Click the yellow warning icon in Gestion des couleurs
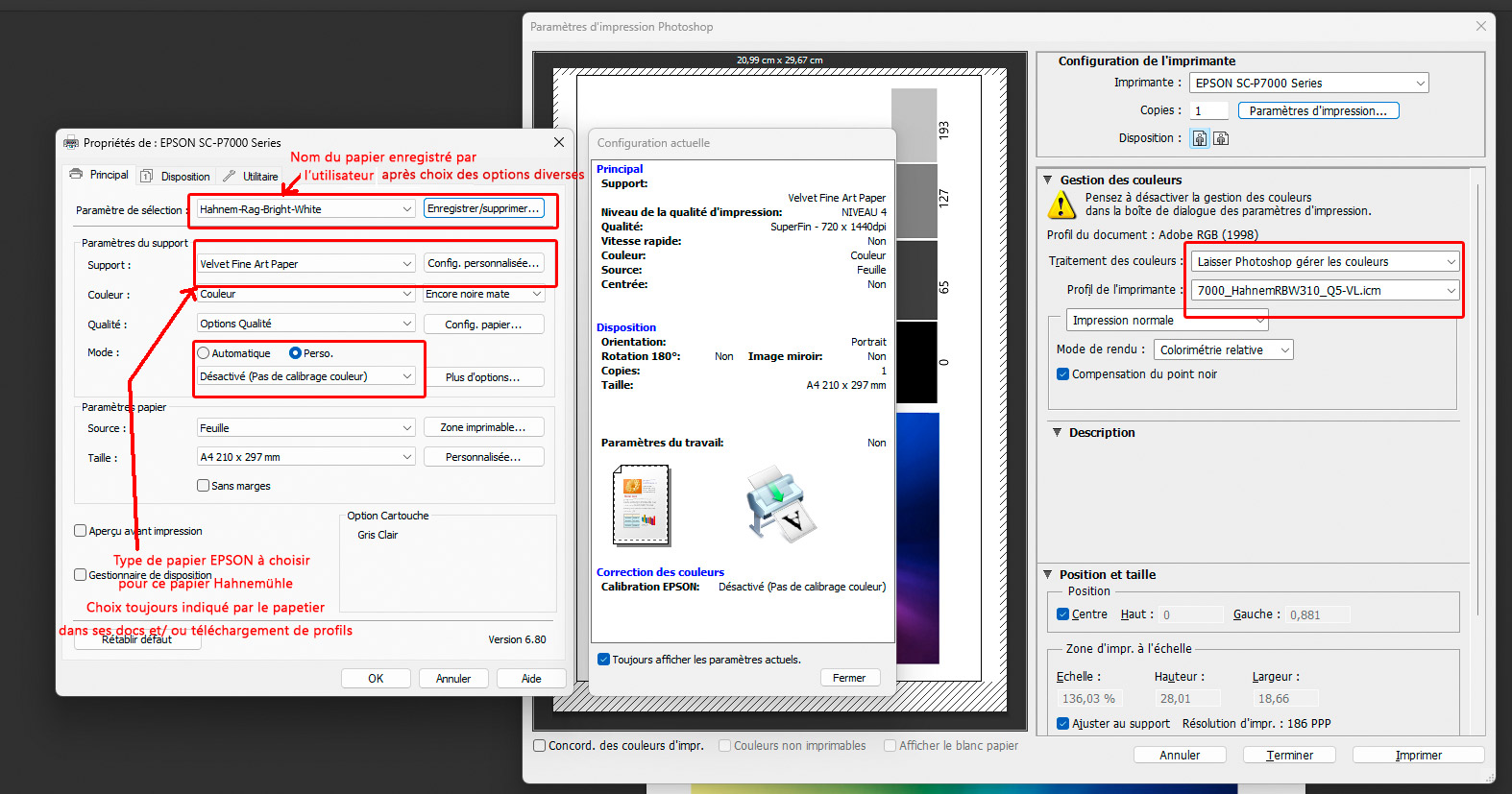Image resolution: width=1512 pixels, height=794 pixels. (x=1061, y=205)
